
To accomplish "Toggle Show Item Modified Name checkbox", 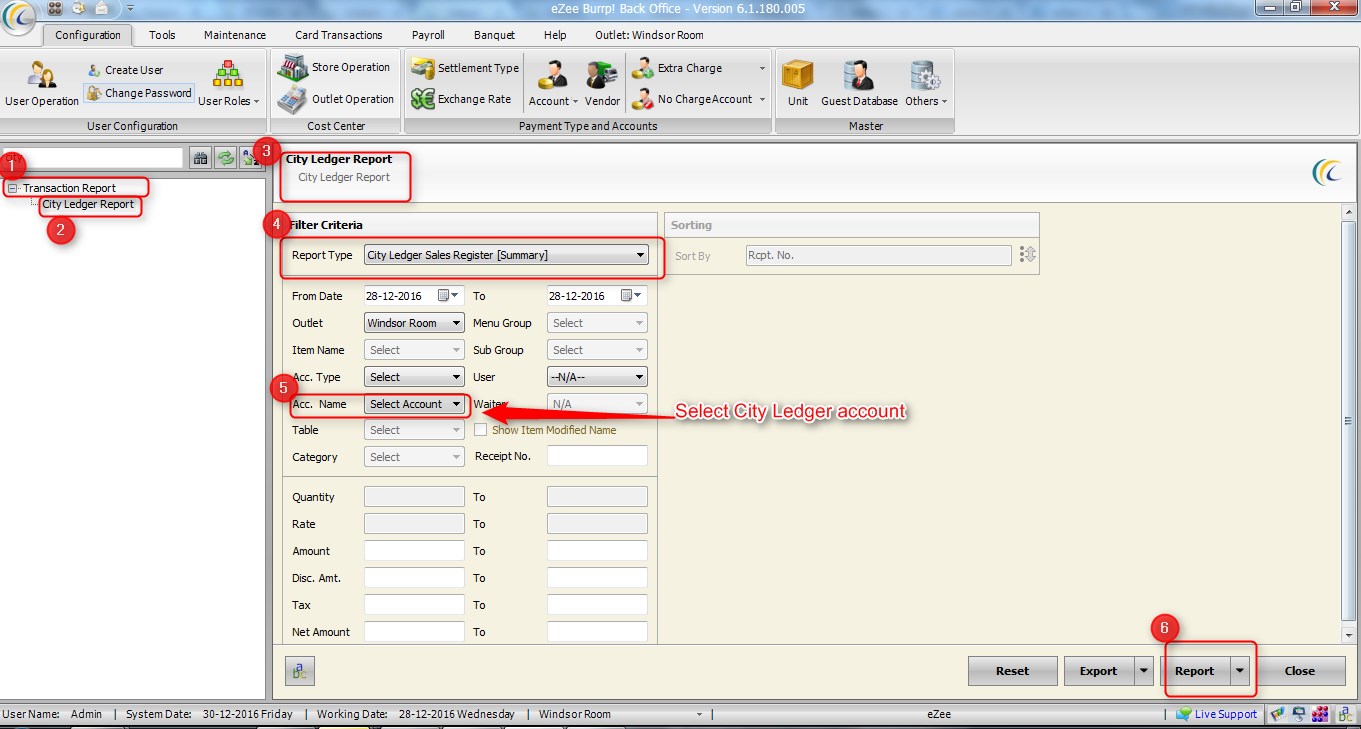I will tap(480, 430).
